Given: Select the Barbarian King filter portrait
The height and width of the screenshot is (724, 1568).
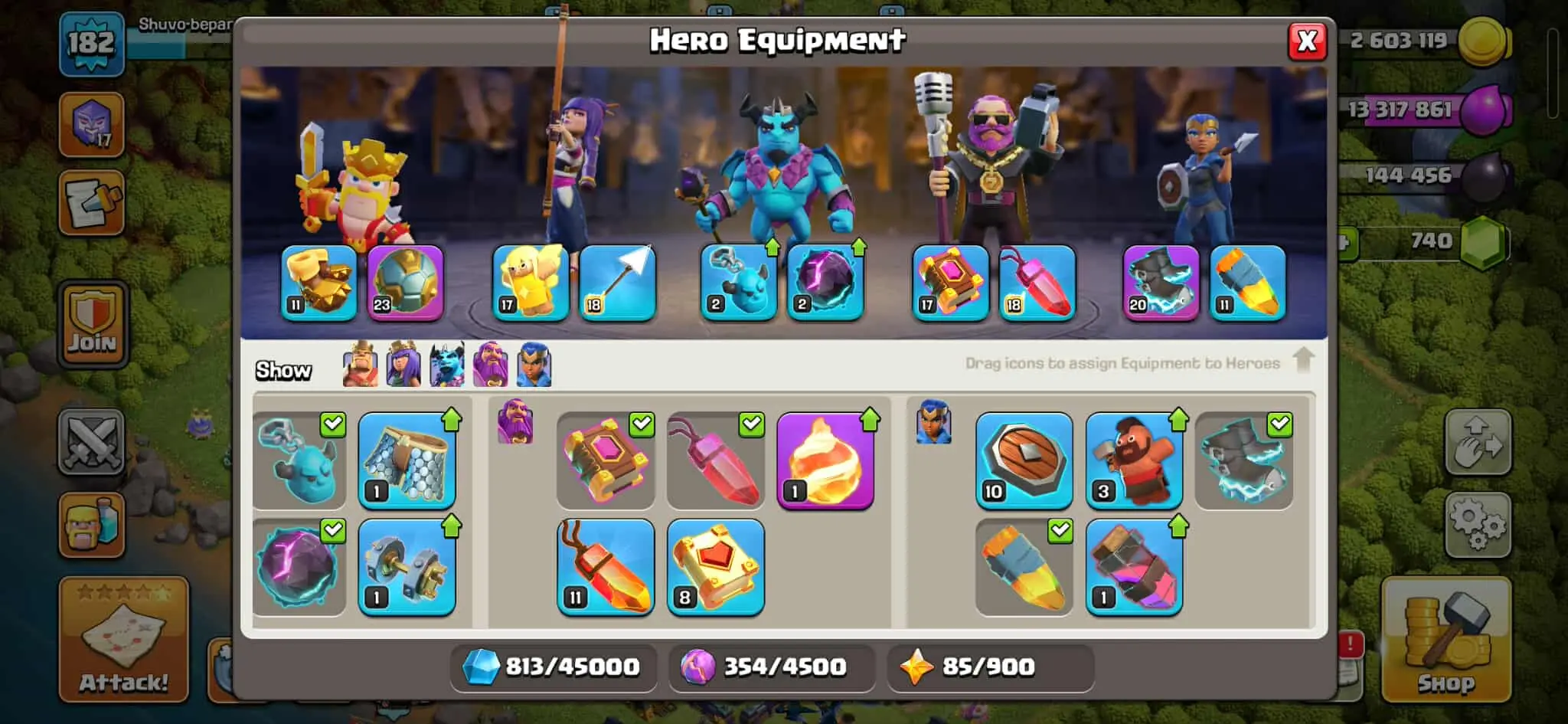Looking at the screenshot, I should (x=361, y=364).
